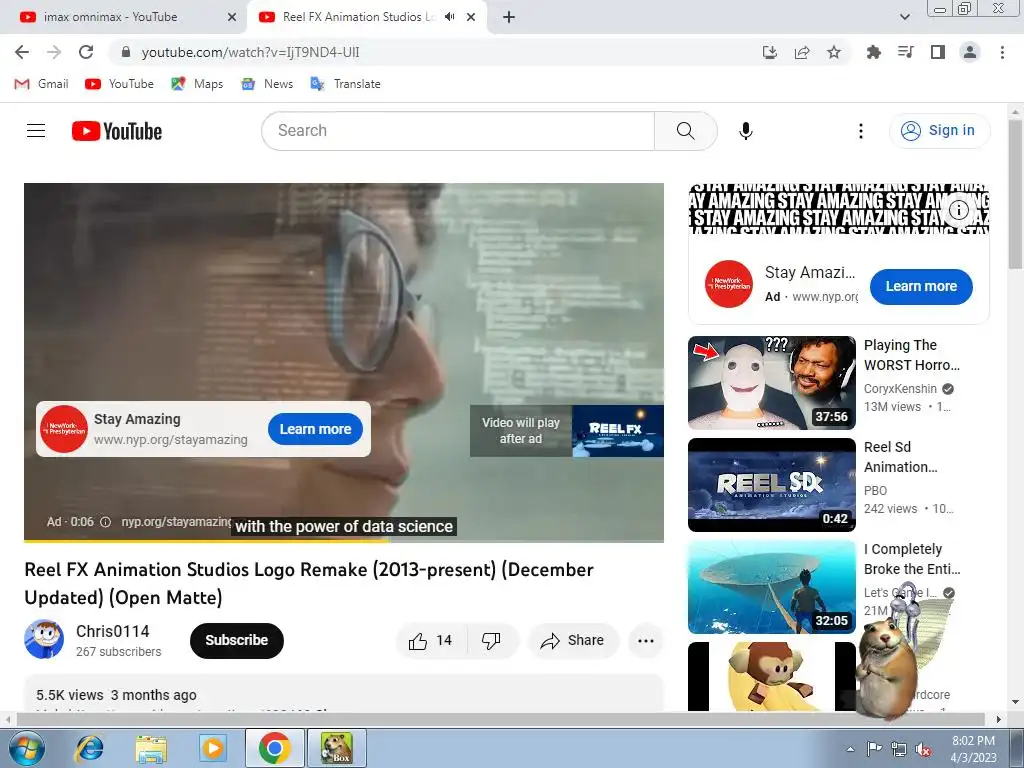The image size is (1024, 768).
Task: Click Share button under the video
Action: [x=573, y=641]
